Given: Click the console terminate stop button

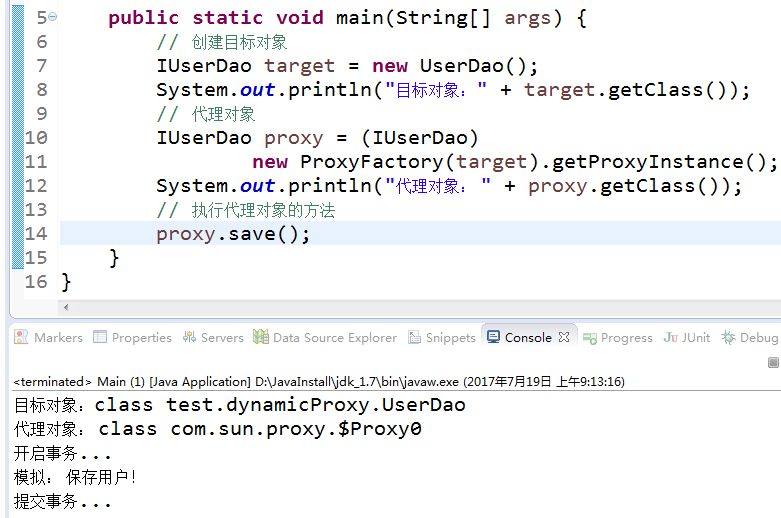Looking at the screenshot, I should tap(774, 363).
